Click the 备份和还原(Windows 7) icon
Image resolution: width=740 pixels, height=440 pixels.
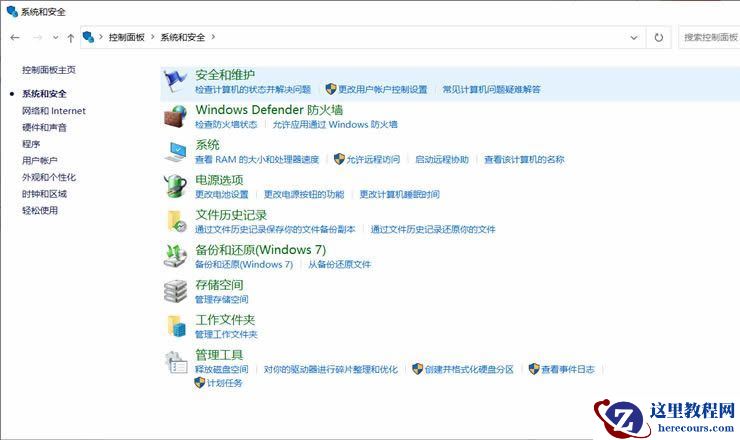click(175, 256)
